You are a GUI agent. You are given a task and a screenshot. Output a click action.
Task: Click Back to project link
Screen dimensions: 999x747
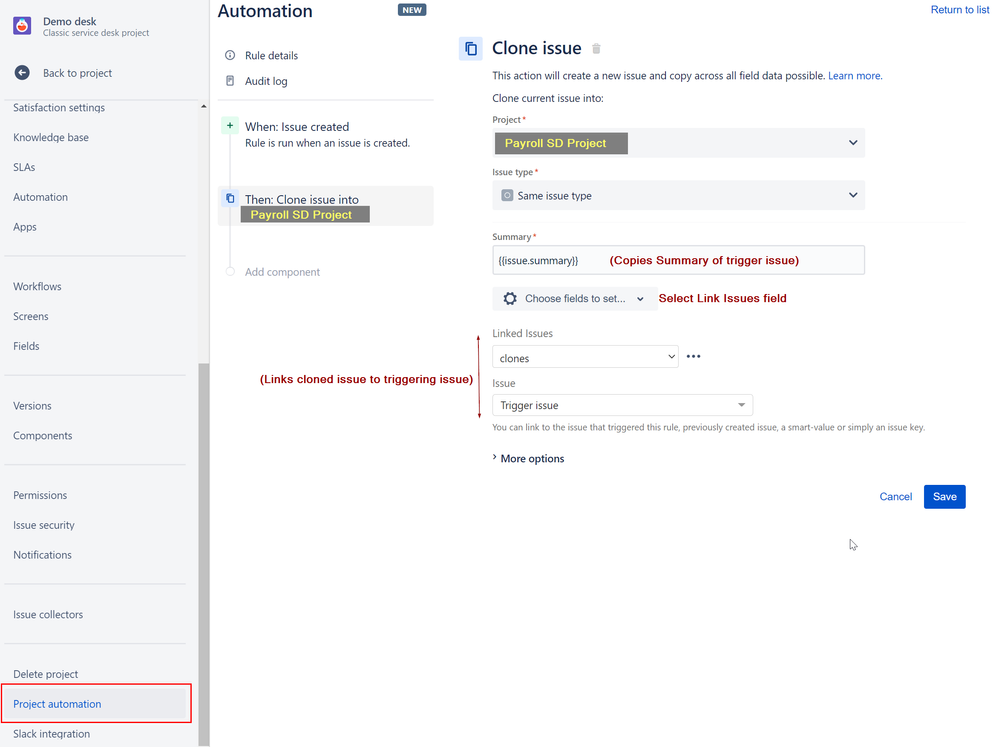pyautogui.click(x=77, y=73)
